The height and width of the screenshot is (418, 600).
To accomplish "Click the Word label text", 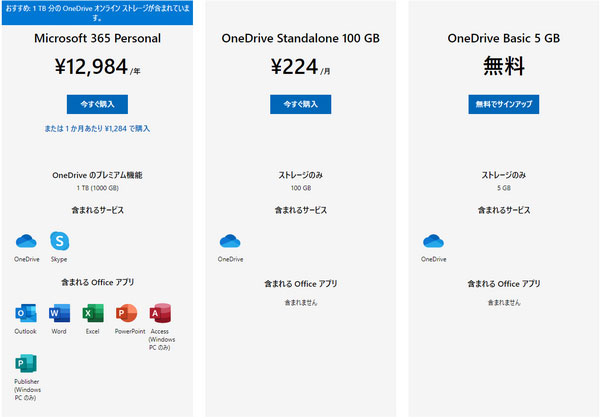I will (59, 331).
